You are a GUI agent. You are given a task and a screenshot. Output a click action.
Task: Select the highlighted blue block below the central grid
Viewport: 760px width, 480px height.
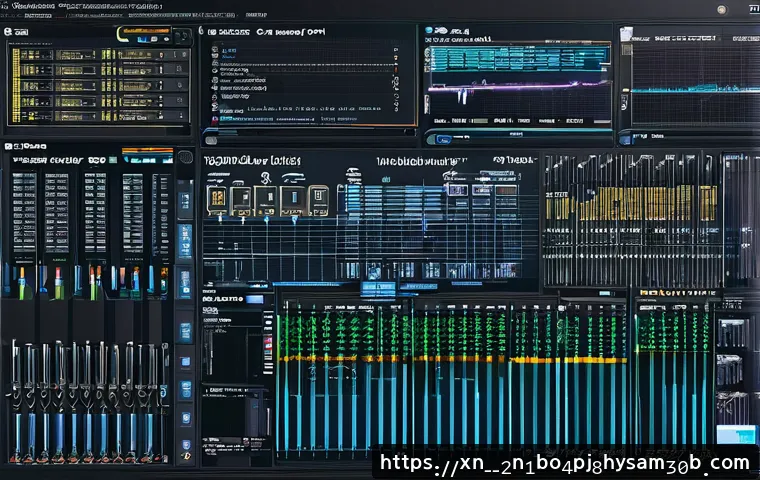[378, 287]
